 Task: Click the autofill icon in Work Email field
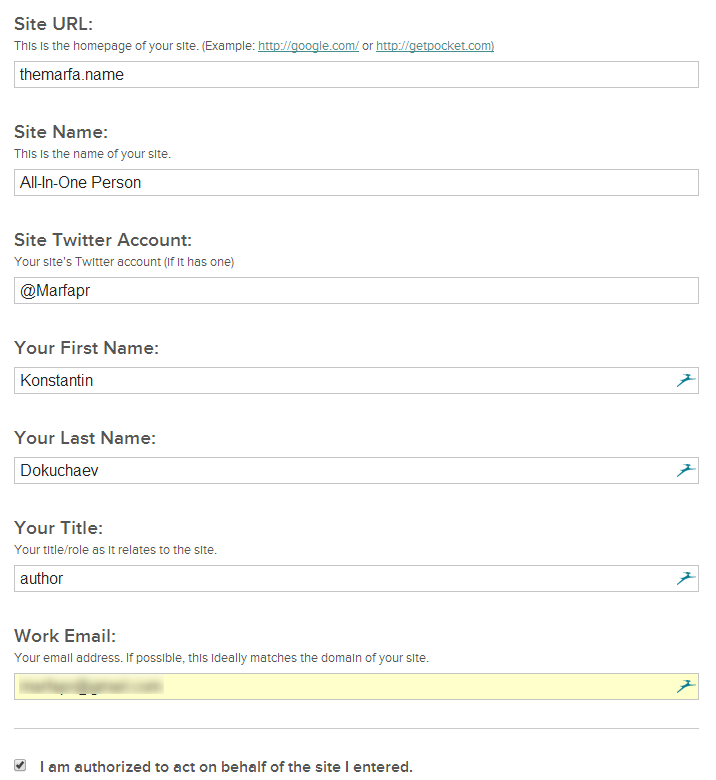(x=686, y=686)
